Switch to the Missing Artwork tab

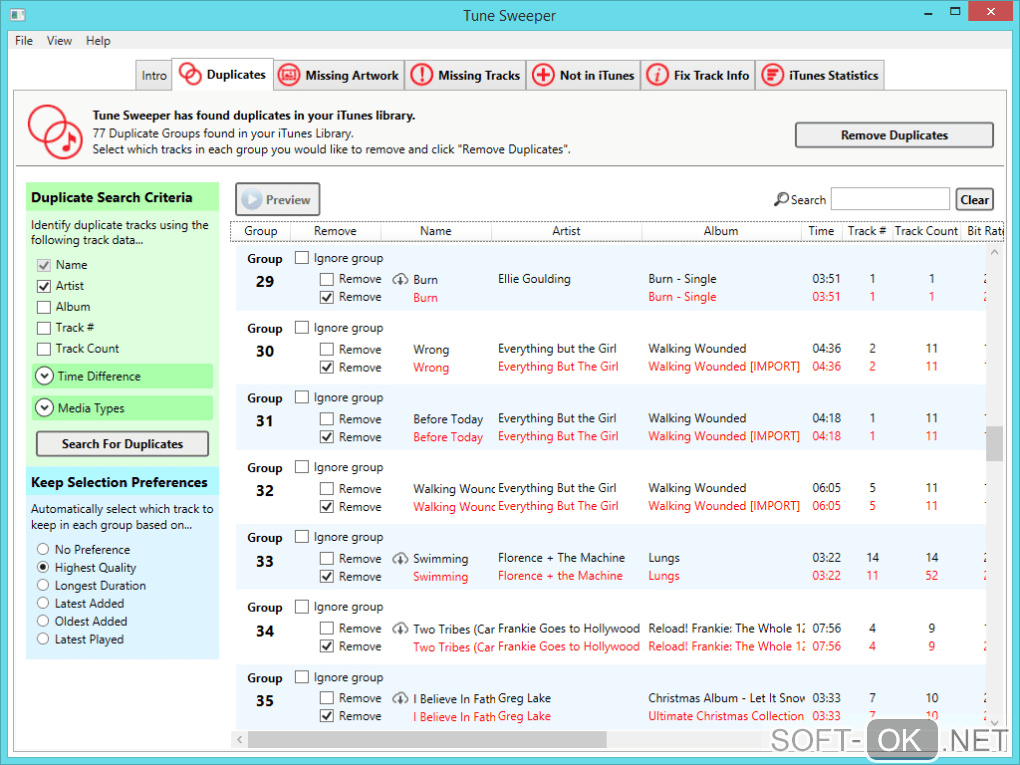[339, 75]
